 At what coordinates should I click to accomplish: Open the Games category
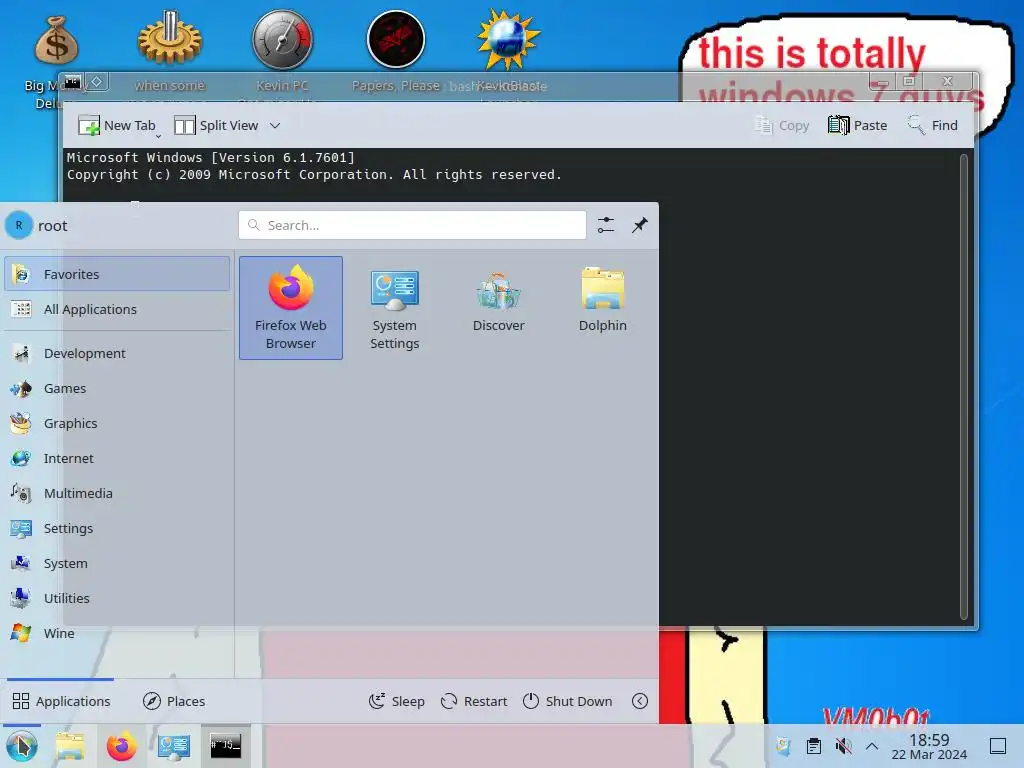(117, 388)
